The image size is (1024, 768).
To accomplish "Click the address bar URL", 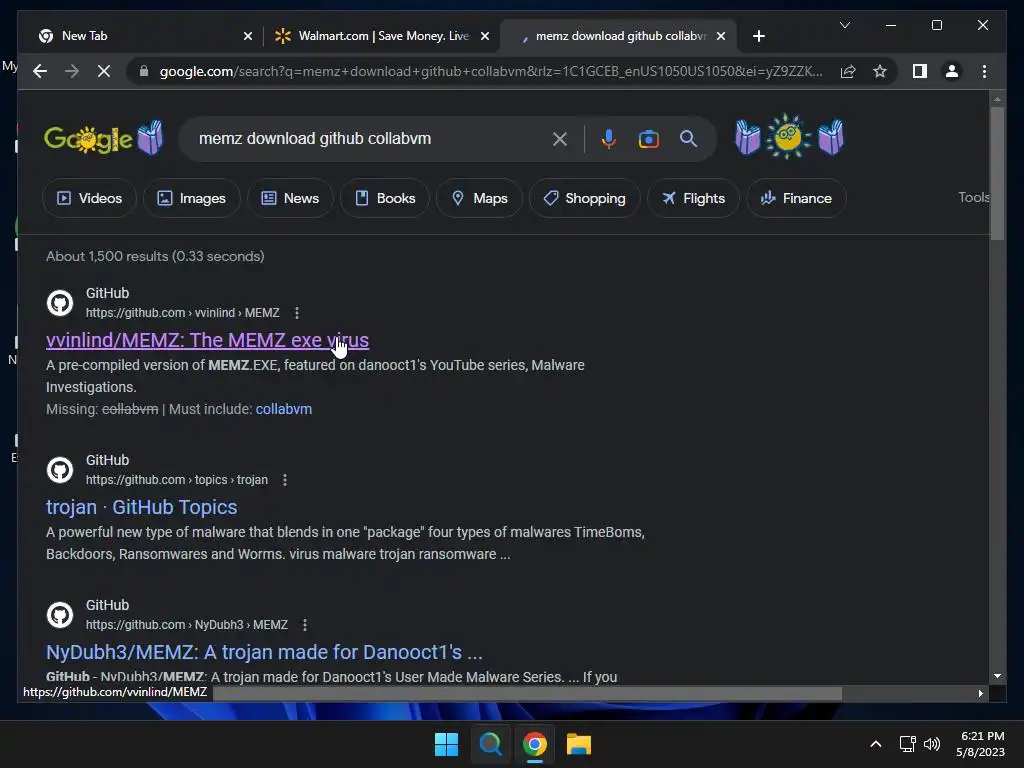I will [x=490, y=71].
